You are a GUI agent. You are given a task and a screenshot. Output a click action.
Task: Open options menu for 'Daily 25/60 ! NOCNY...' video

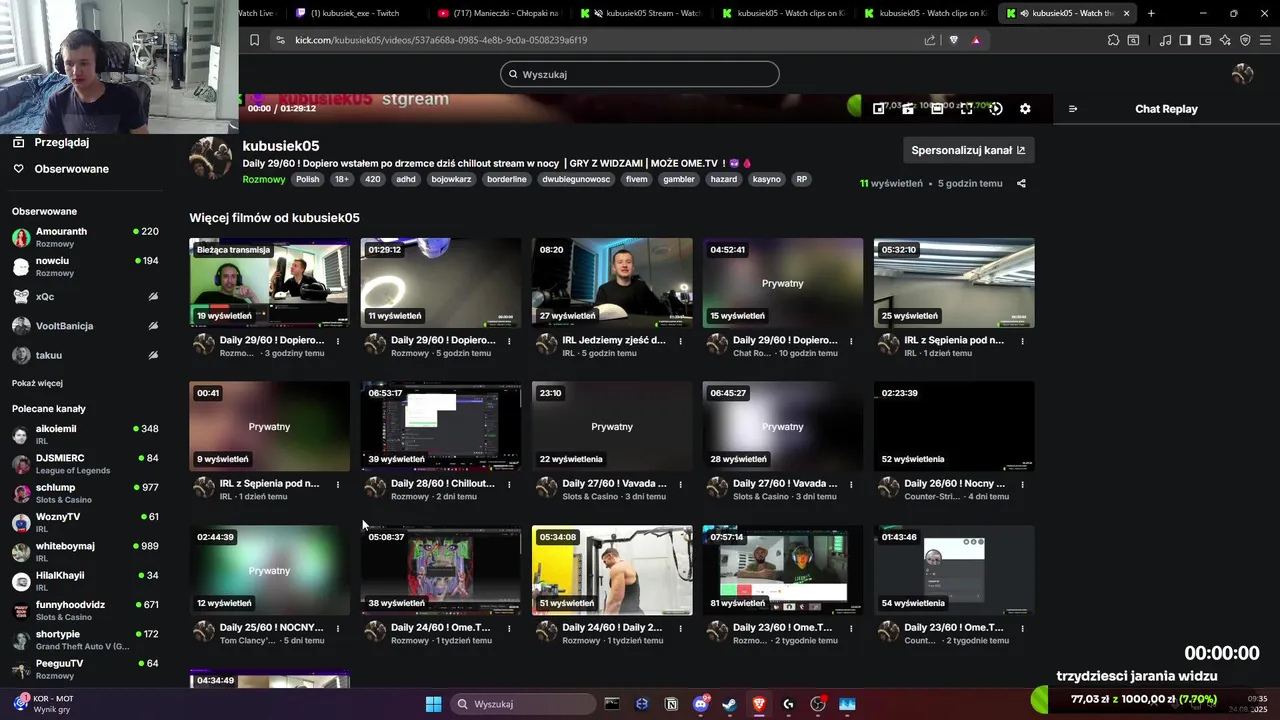[x=338, y=628]
